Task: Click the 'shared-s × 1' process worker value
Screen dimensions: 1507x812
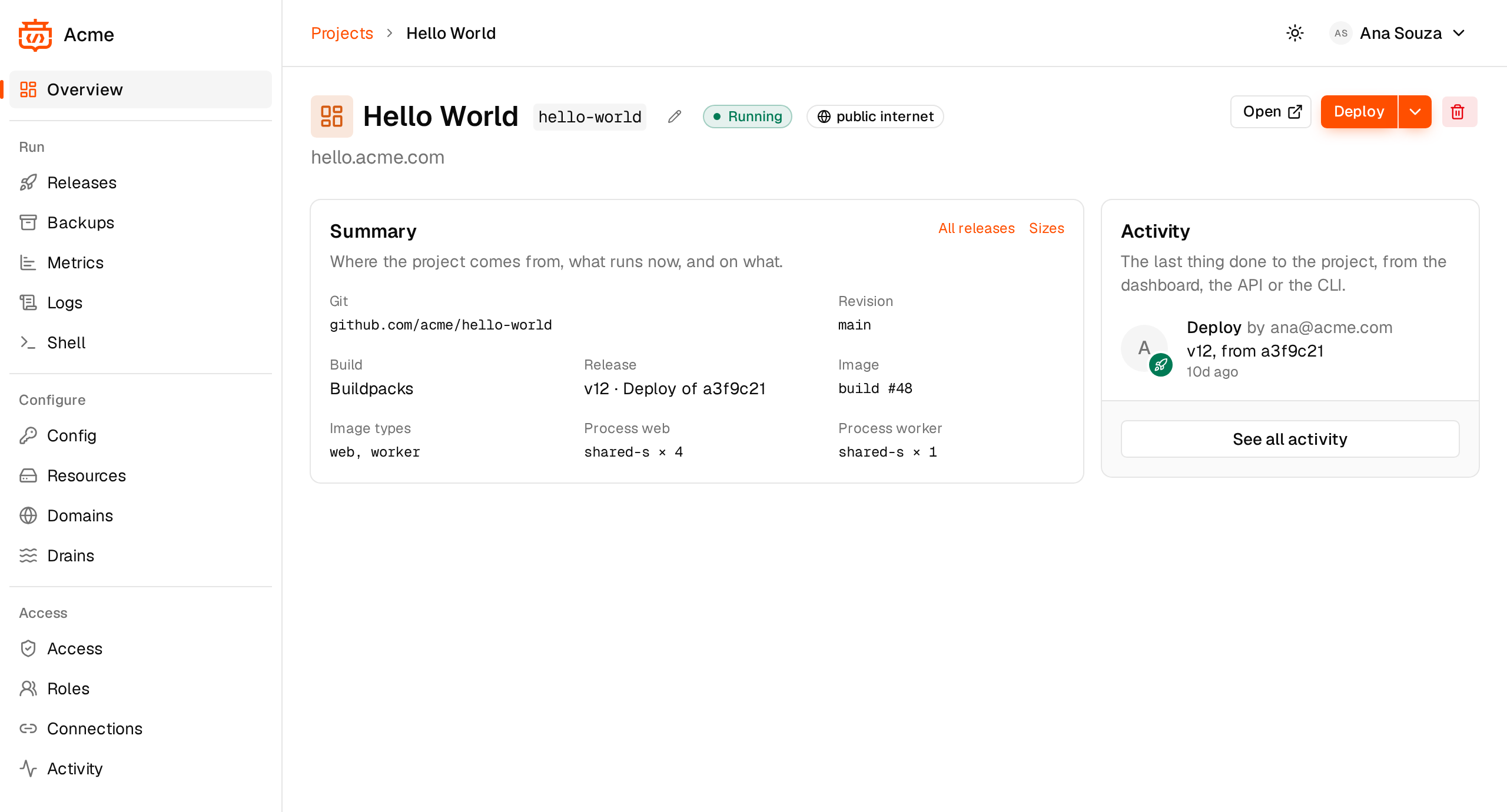Action: click(x=888, y=452)
